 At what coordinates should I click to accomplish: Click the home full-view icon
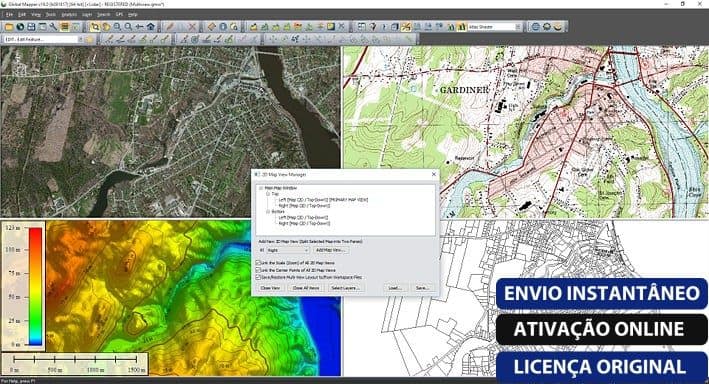151,27
